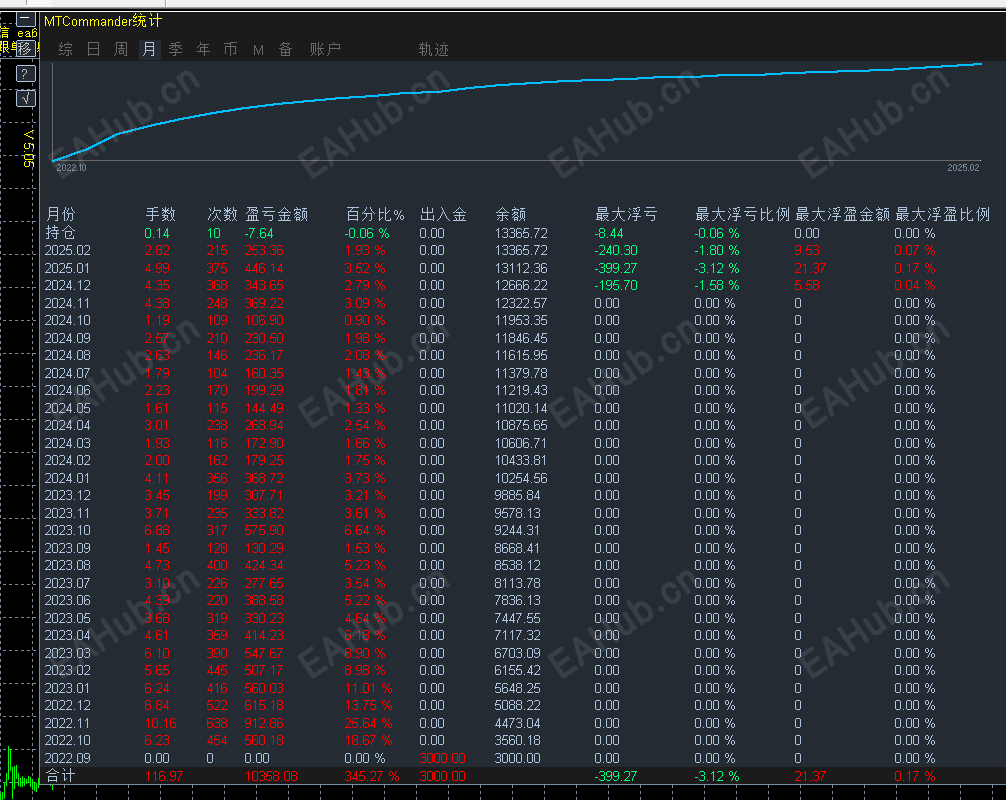Click the minimize dash button on the left panel
This screenshot has height=800, width=1006.
(25, 19)
